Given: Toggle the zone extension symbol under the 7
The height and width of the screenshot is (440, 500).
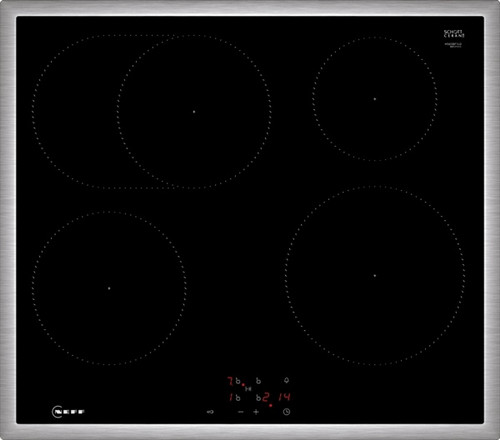Looking at the screenshot, I should (248, 389).
